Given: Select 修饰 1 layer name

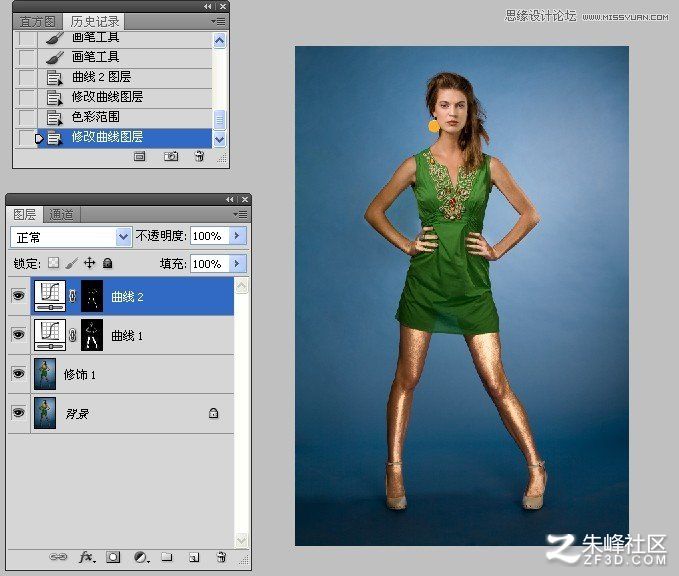Looking at the screenshot, I should 80,375.
